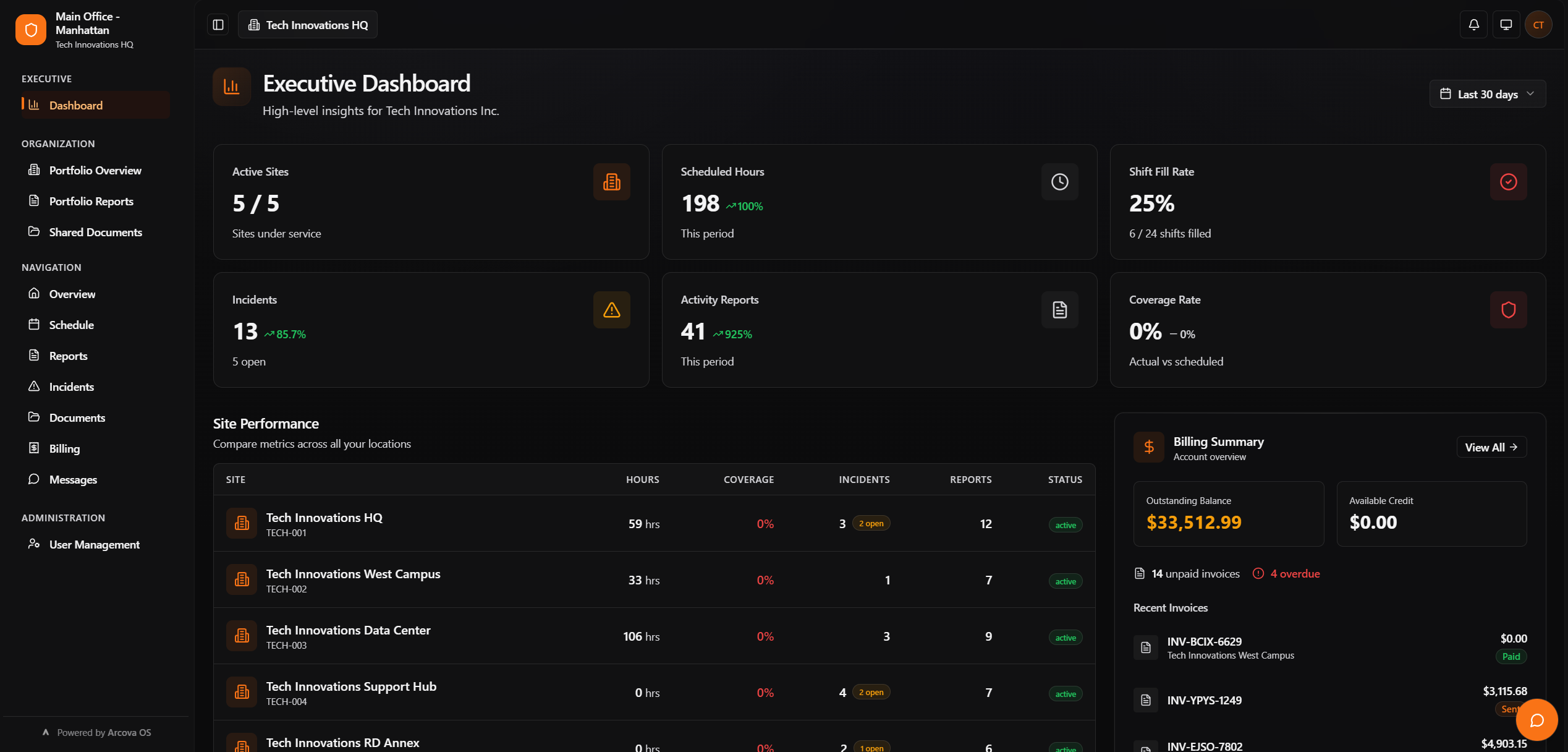The height and width of the screenshot is (752, 1568).
Task: Click the Tech Innovations Data Center site icon
Action: 242,636
